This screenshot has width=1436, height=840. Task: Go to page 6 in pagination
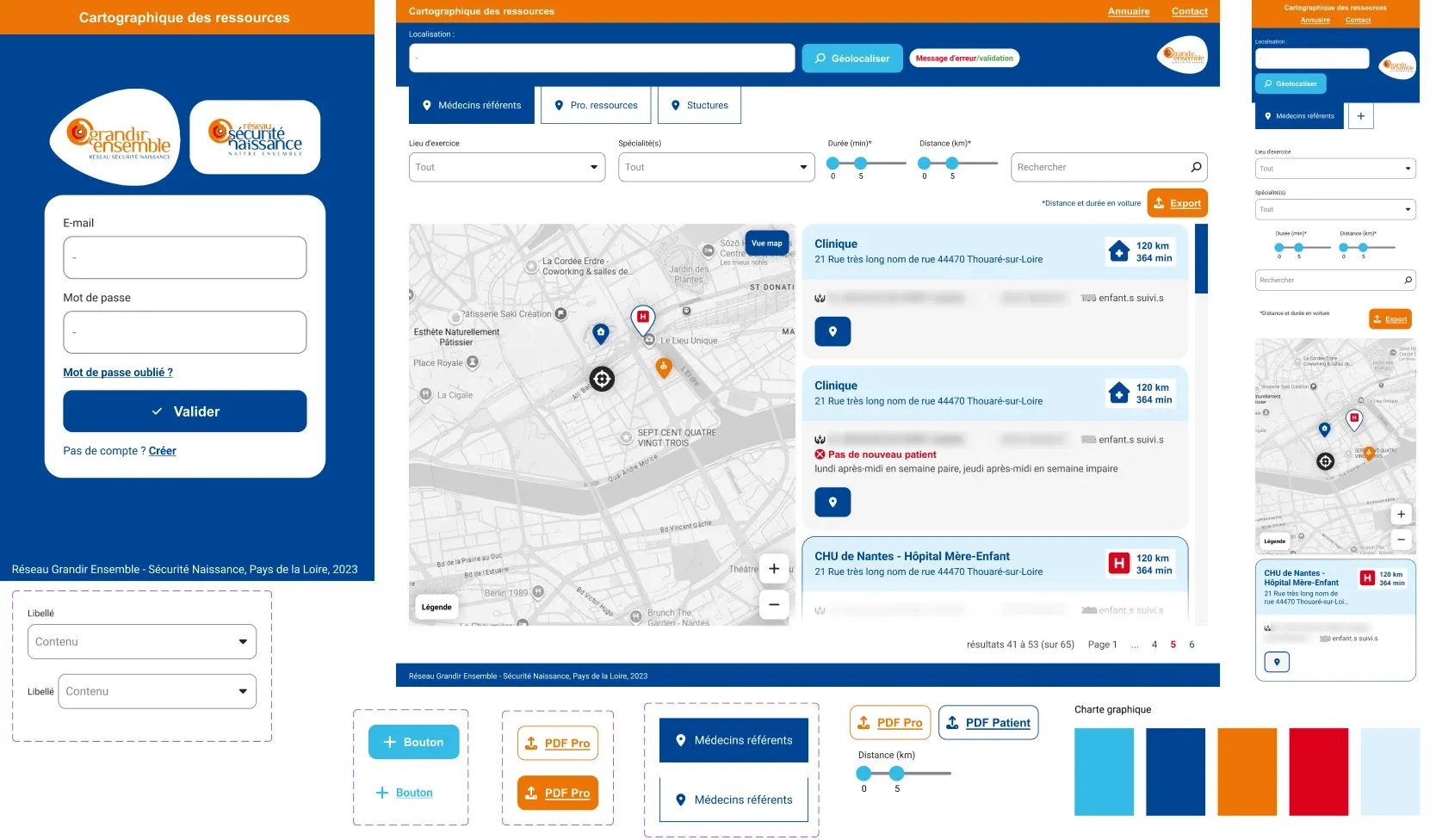pyautogui.click(x=1192, y=645)
